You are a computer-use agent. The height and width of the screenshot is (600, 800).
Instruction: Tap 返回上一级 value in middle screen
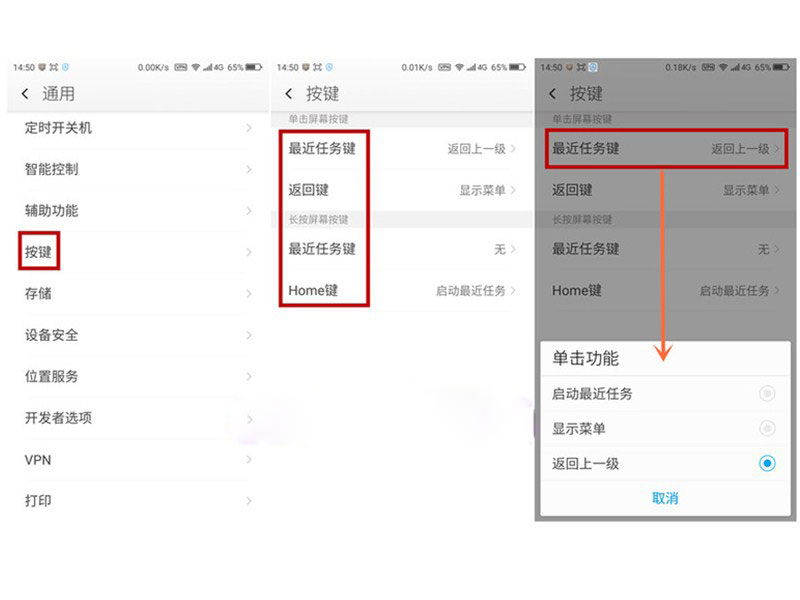(x=477, y=149)
